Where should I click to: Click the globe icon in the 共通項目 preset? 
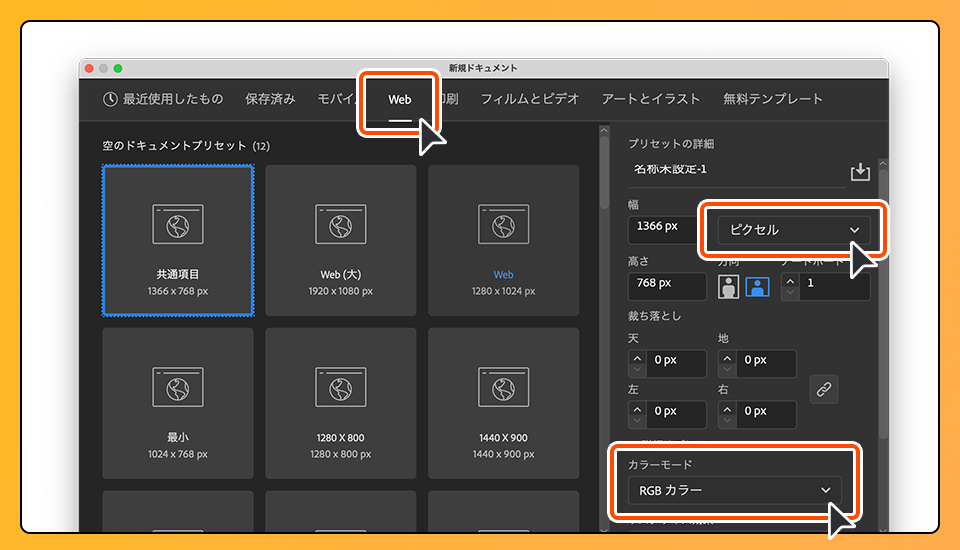(x=178, y=225)
